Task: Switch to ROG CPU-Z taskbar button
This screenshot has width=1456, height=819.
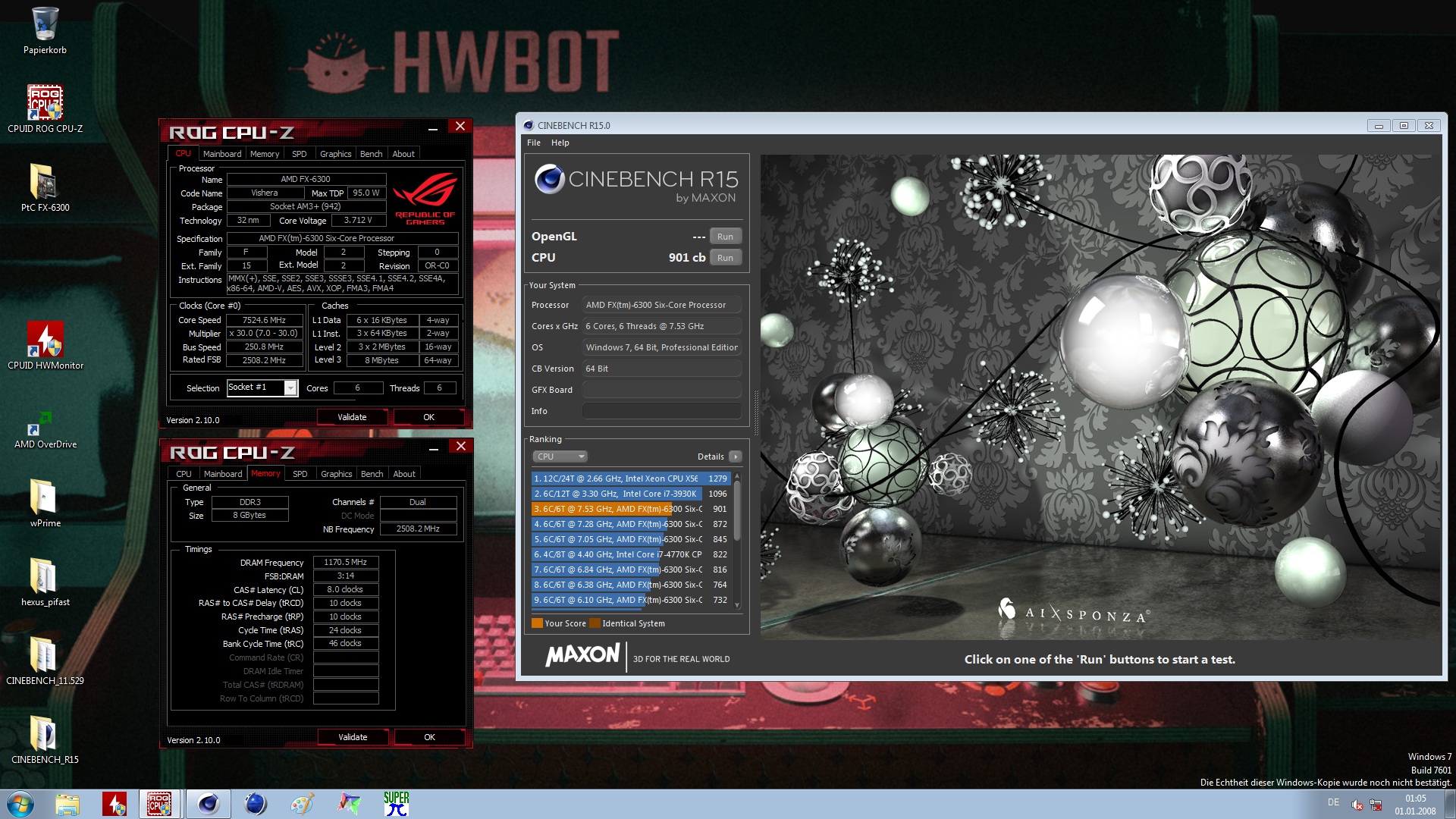Action: 160,804
